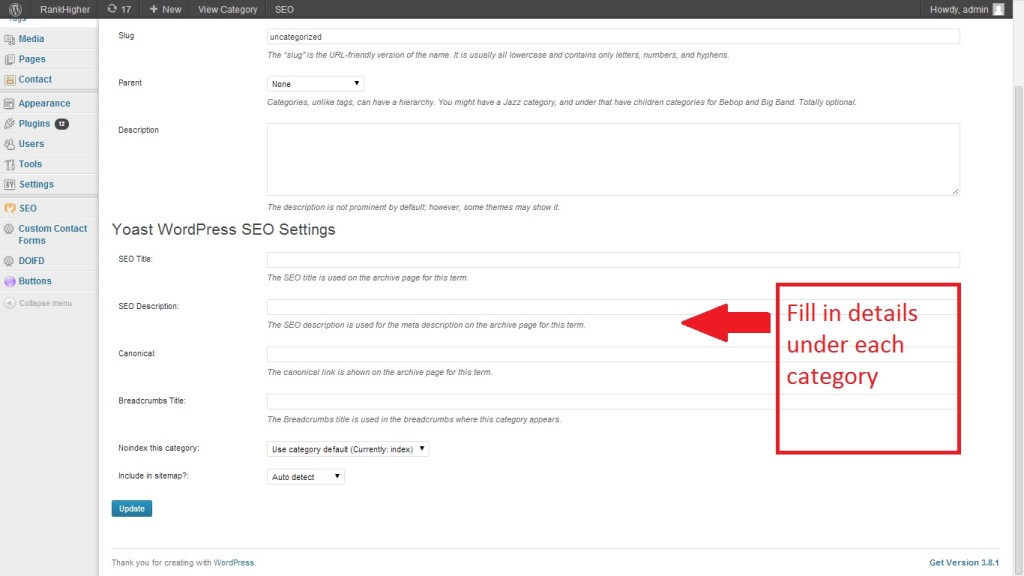This screenshot has height=576, width=1024.
Task: Click the Breadcrumbs Title label
Action: (152, 400)
